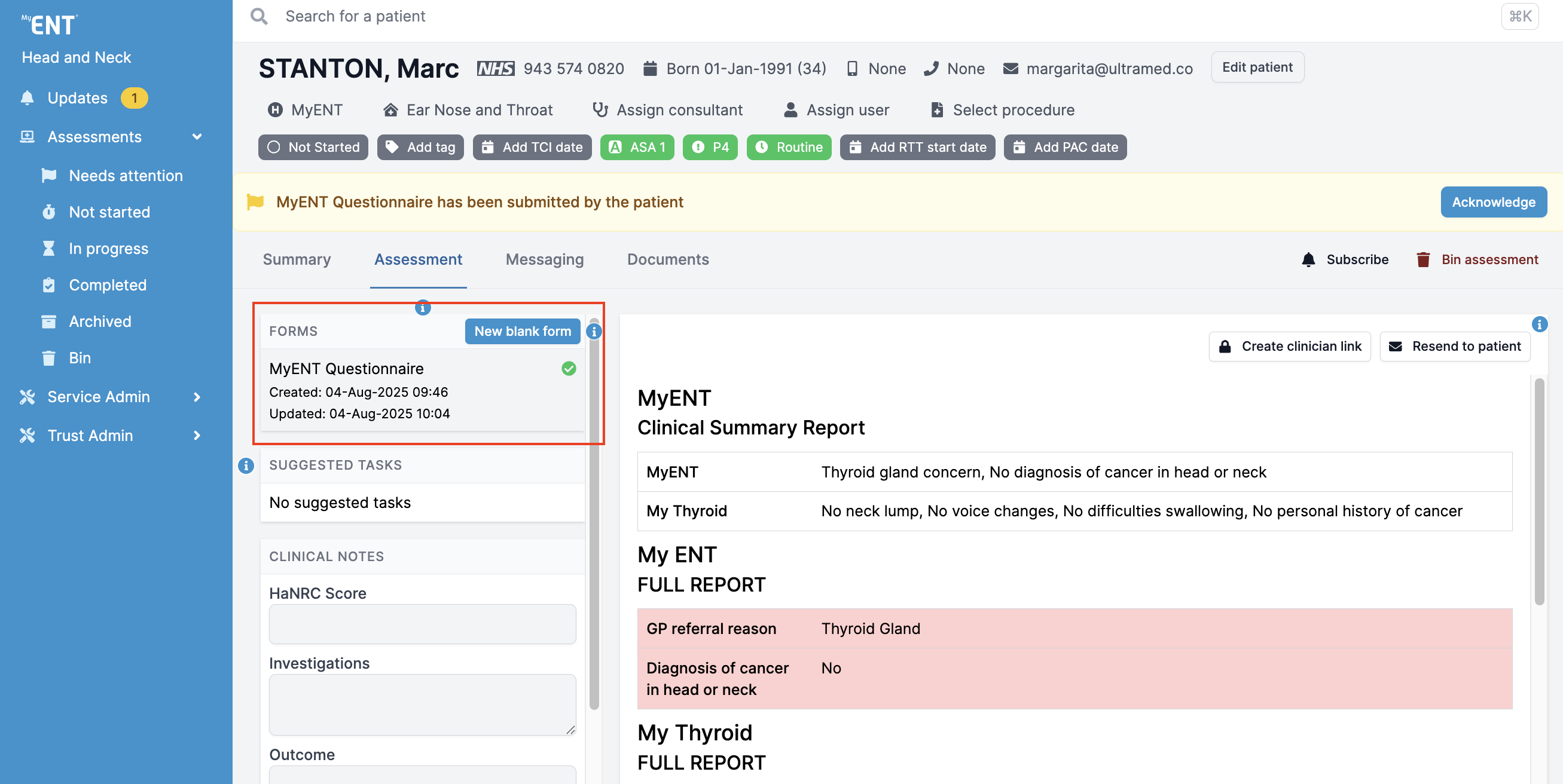
Task: Click the Subscribe bell icon
Action: (x=1308, y=259)
